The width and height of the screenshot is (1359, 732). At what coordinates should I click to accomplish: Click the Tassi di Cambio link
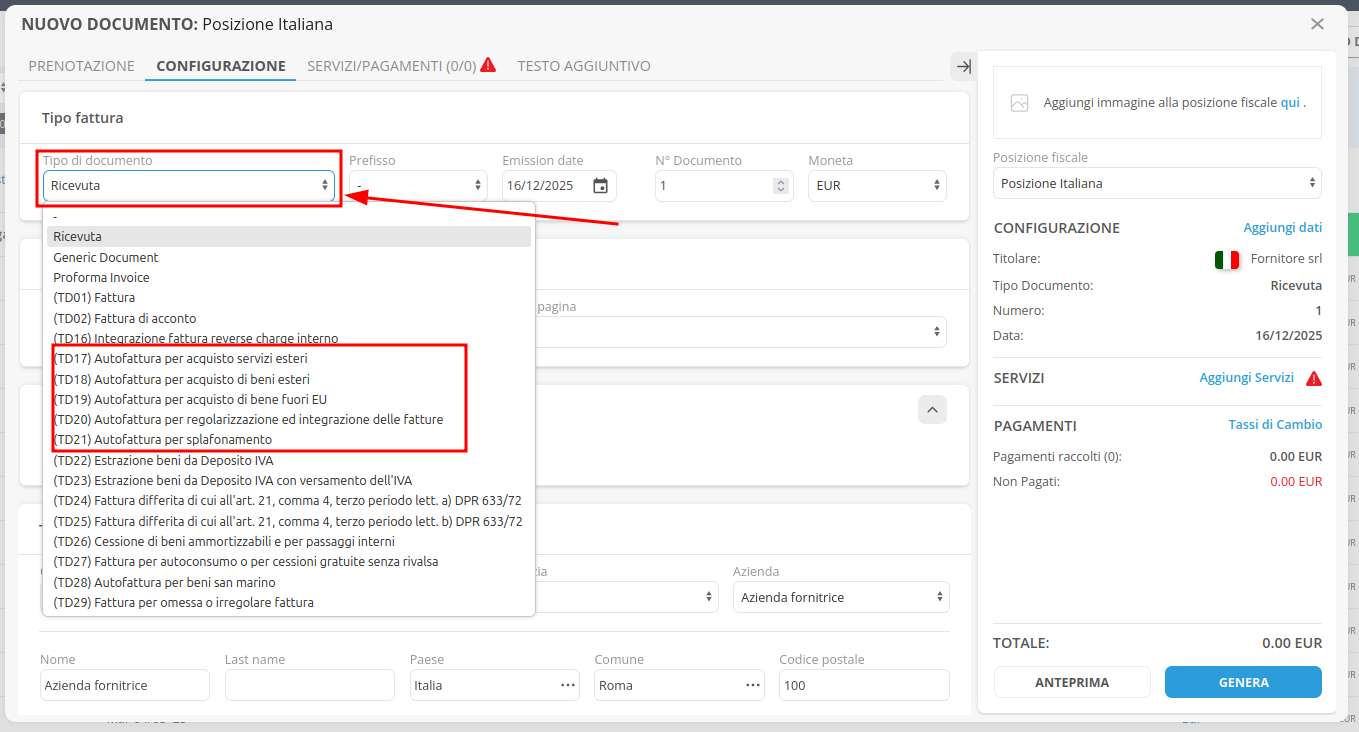click(1274, 425)
